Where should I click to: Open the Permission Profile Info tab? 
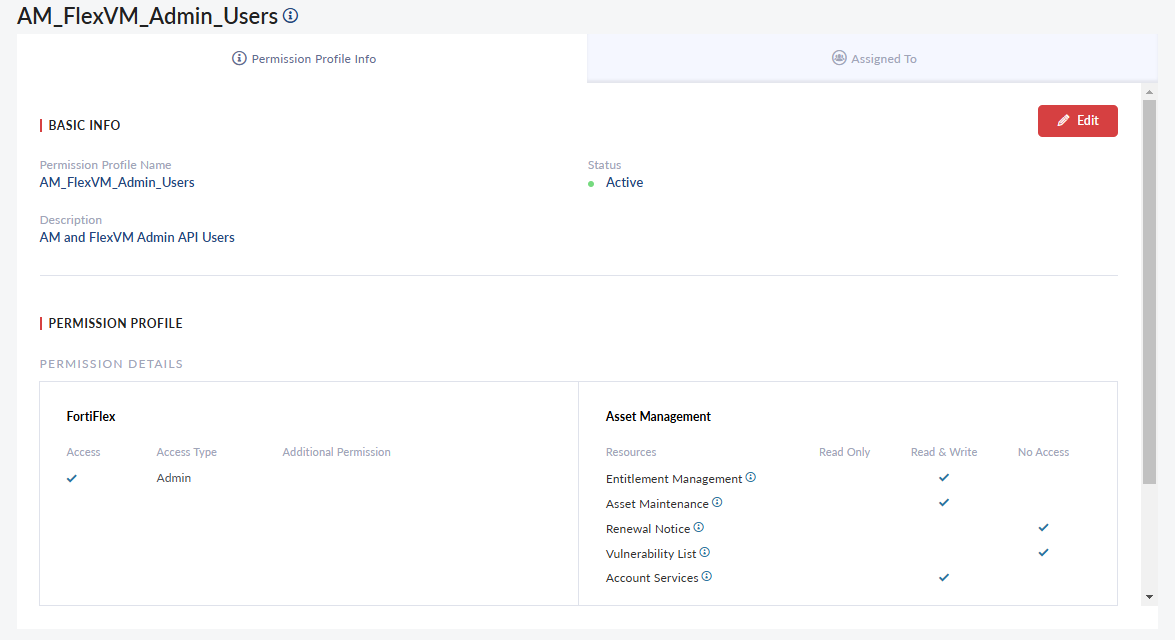tap(303, 58)
